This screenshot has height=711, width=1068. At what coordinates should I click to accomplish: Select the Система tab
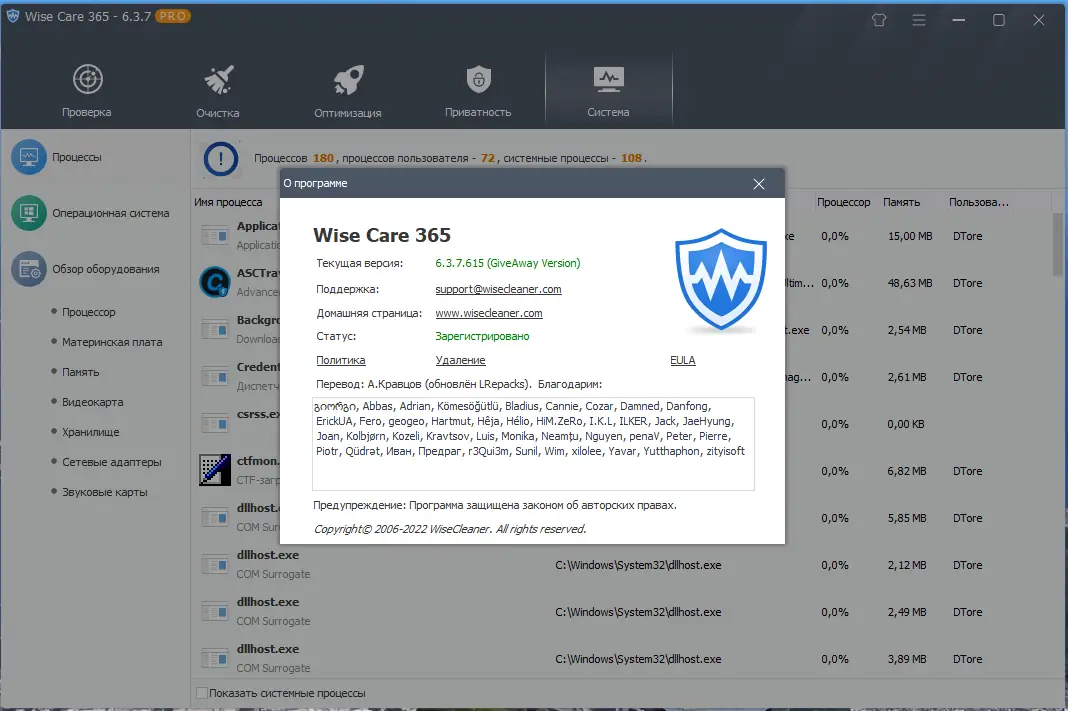coord(608,91)
